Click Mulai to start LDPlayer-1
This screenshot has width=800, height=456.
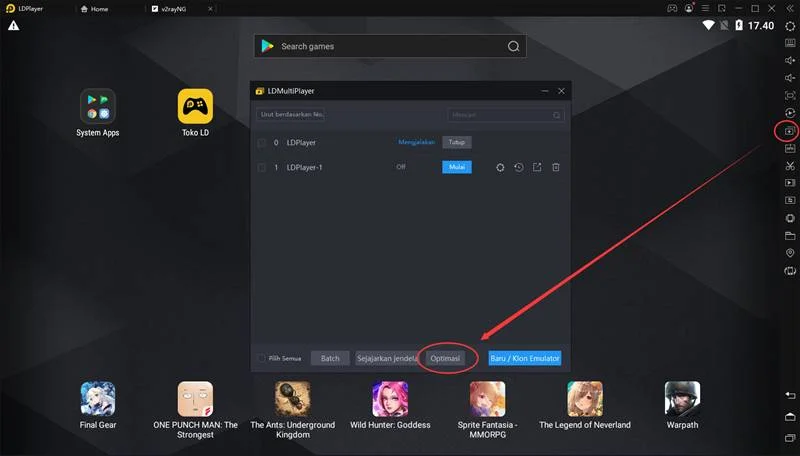[x=457, y=167]
